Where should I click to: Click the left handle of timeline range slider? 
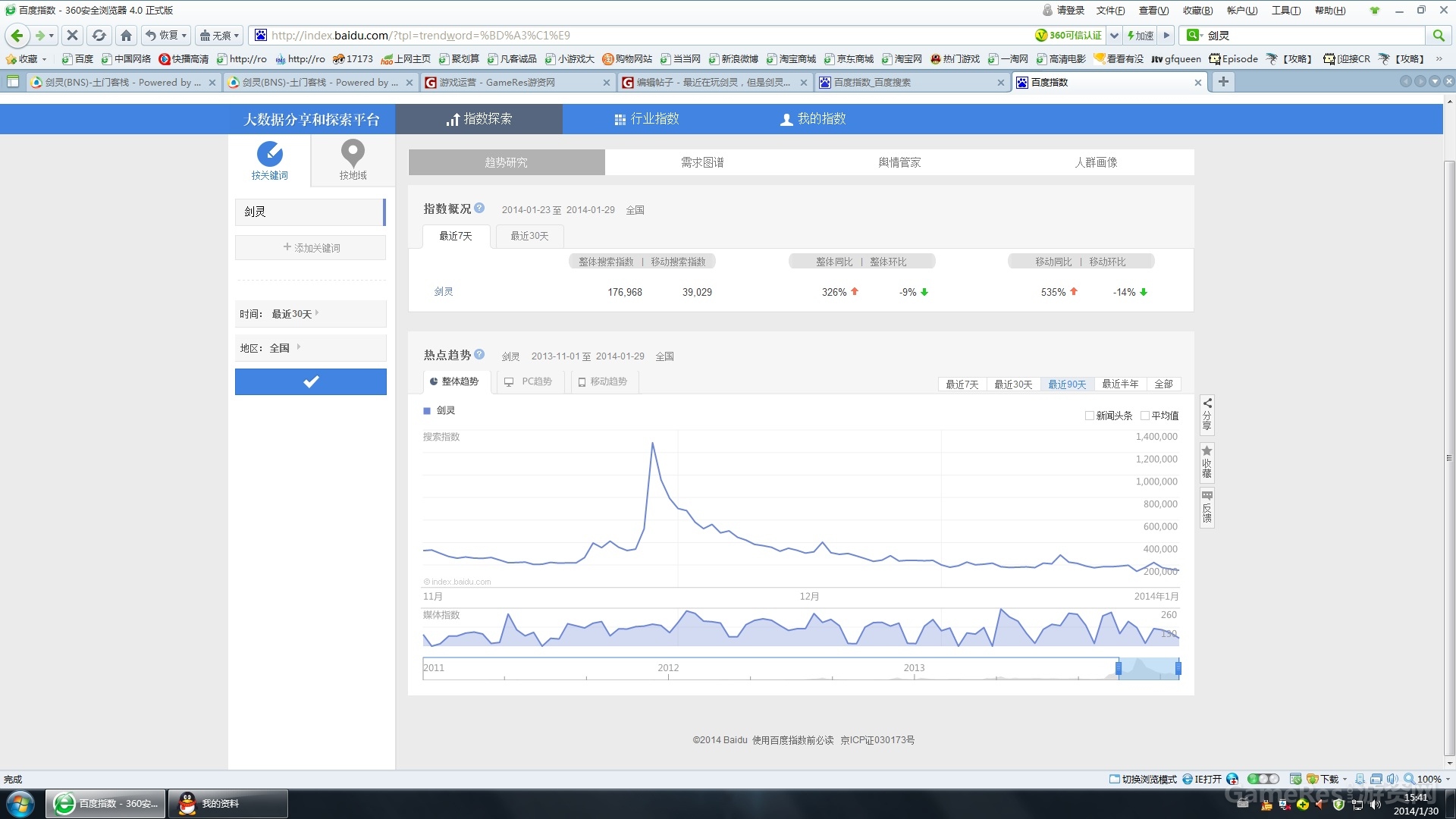(1118, 668)
